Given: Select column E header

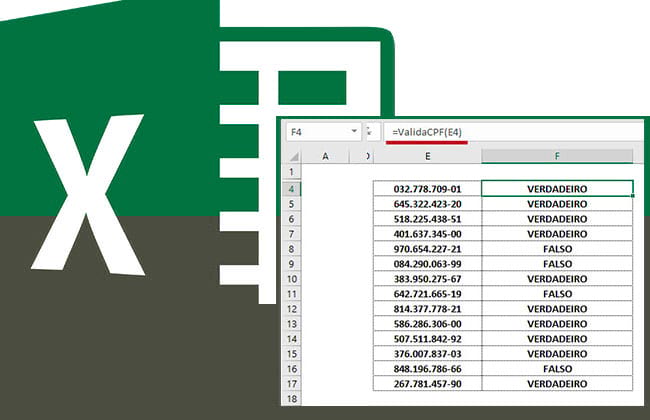Looking at the screenshot, I should coord(428,156).
